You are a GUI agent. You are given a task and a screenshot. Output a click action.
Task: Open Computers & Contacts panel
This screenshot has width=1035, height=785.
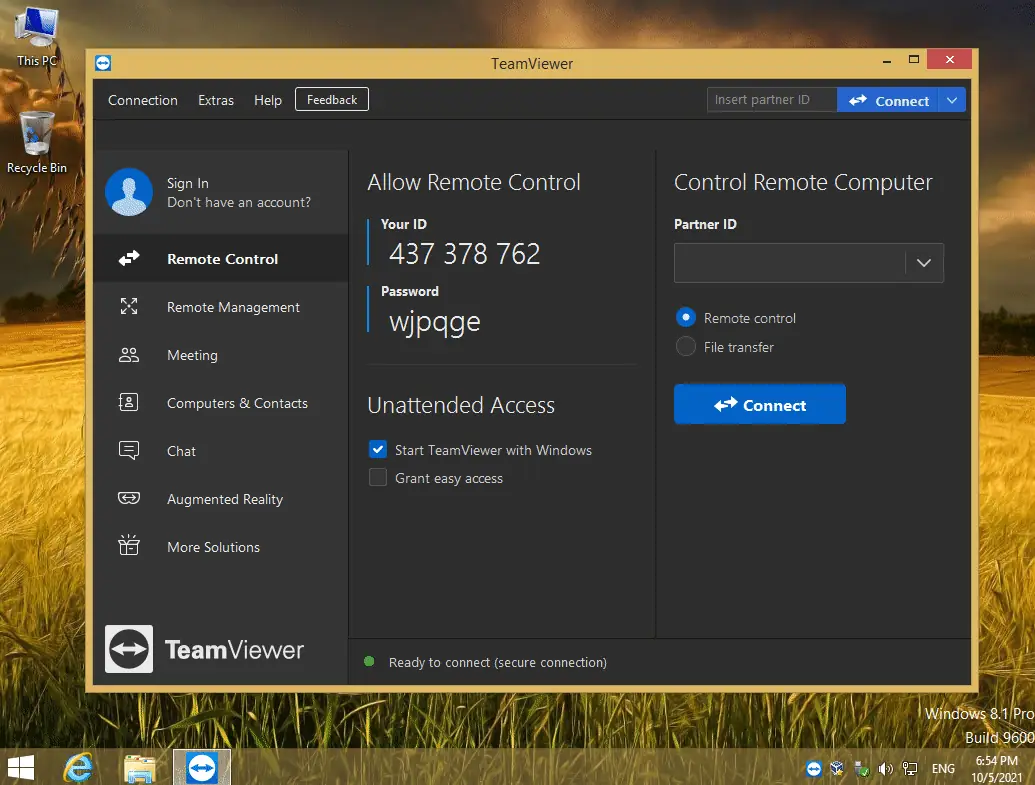click(x=237, y=403)
